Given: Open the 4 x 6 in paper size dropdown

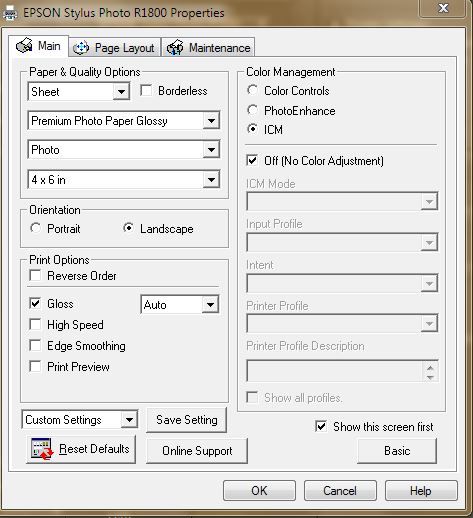Looking at the screenshot, I should [211, 180].
